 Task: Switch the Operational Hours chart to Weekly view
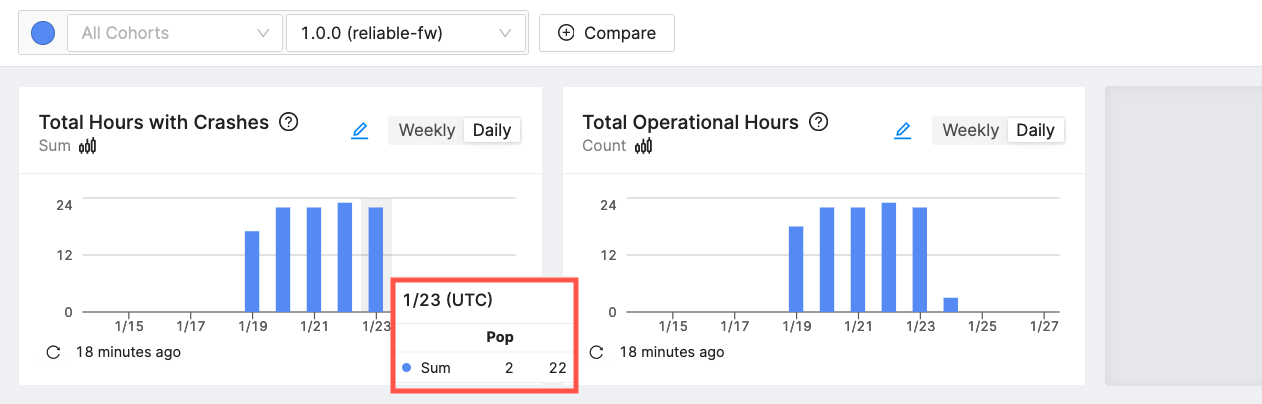[x=970, y=130]
